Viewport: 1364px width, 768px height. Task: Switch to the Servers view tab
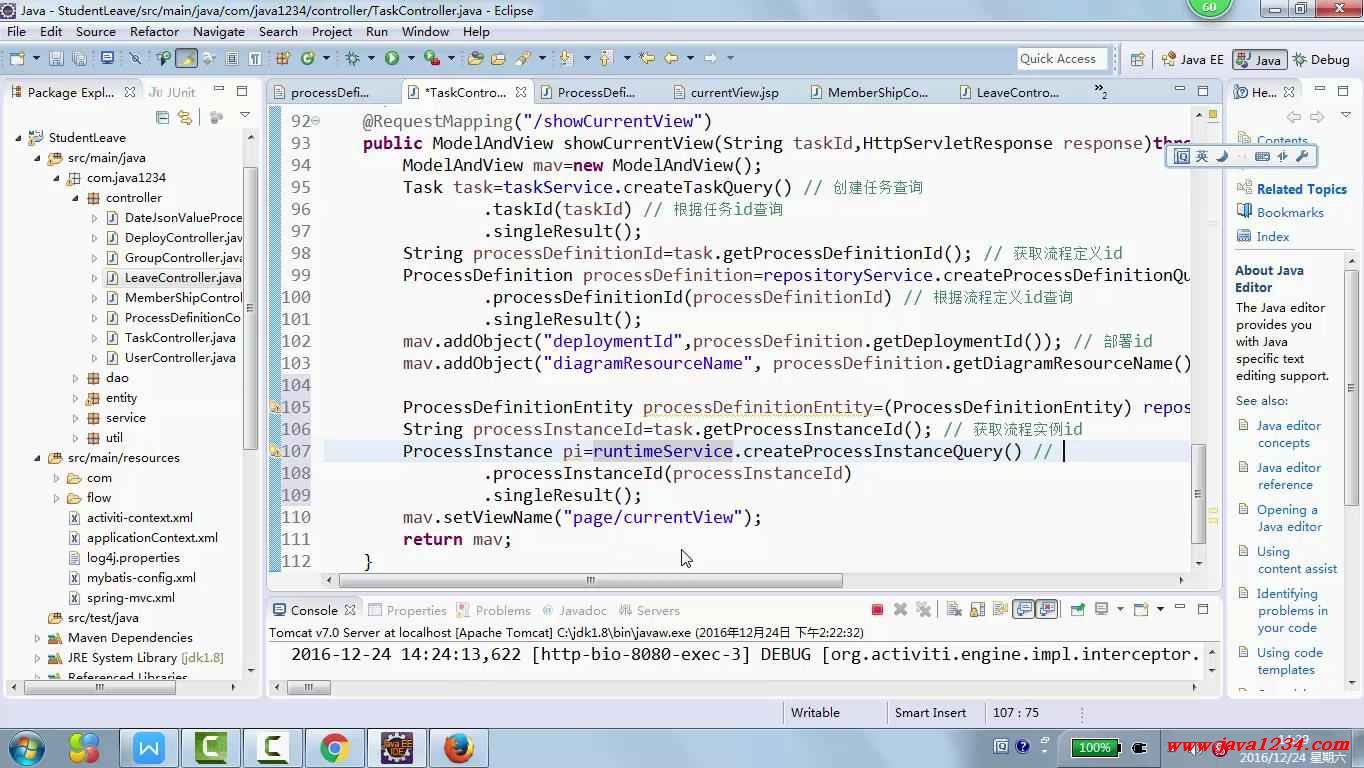point(649,610)
